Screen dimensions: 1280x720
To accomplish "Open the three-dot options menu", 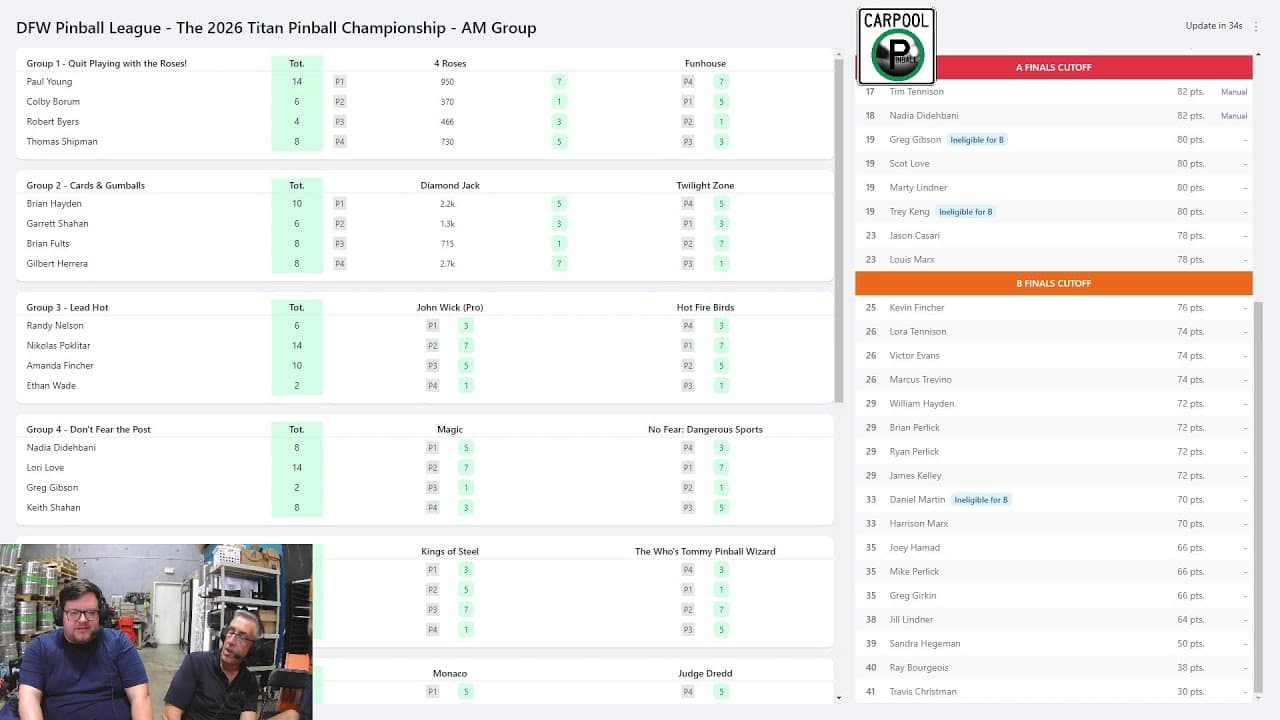I will [x=1256, y=26].
